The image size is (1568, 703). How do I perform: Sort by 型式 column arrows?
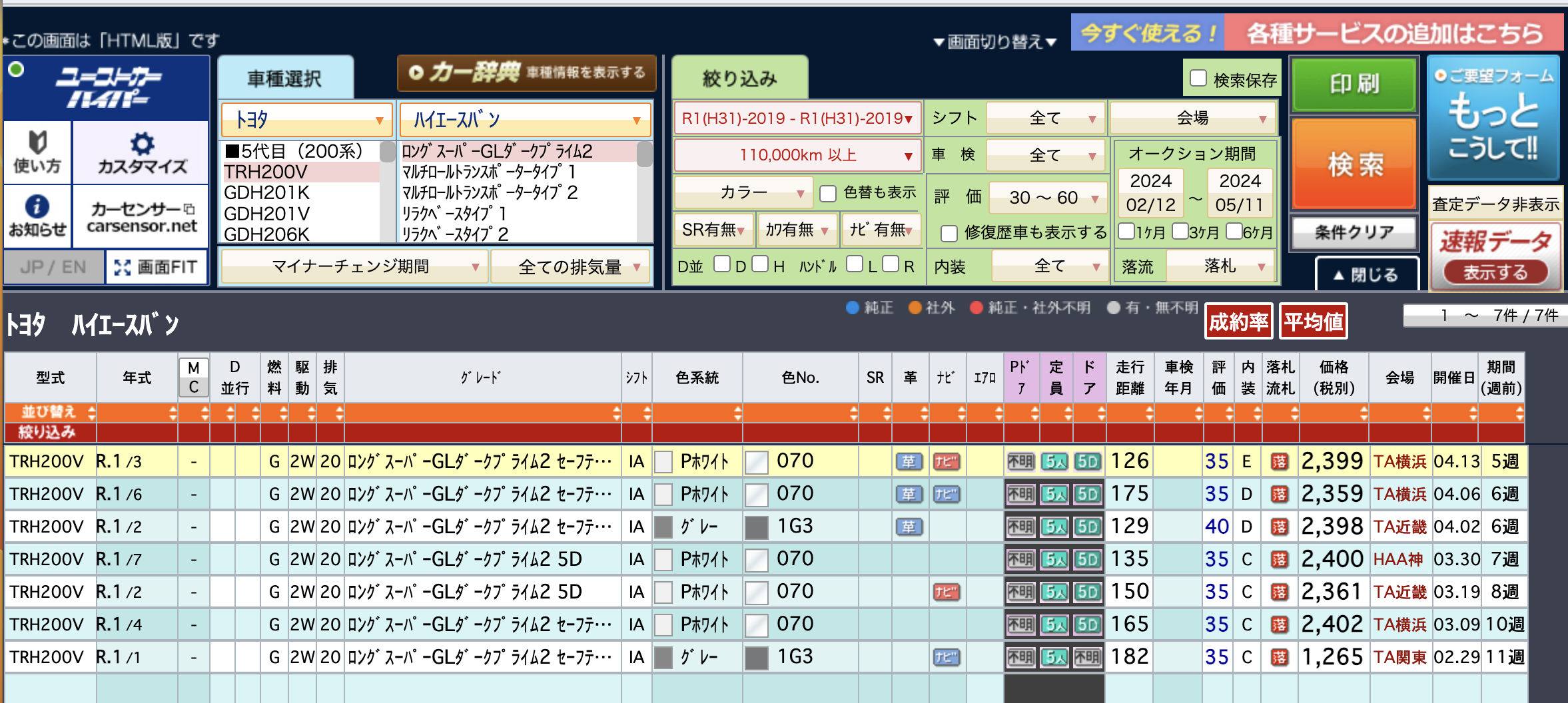click(x=91, y=413)
